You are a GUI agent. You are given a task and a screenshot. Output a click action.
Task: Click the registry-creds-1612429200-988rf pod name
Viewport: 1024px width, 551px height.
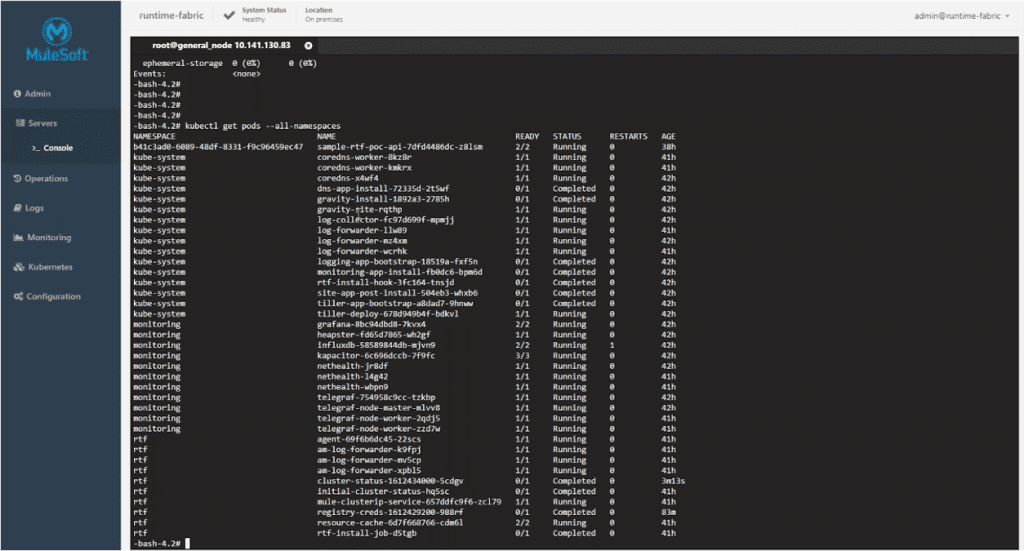pyautogui.click(x=390, y=512)
